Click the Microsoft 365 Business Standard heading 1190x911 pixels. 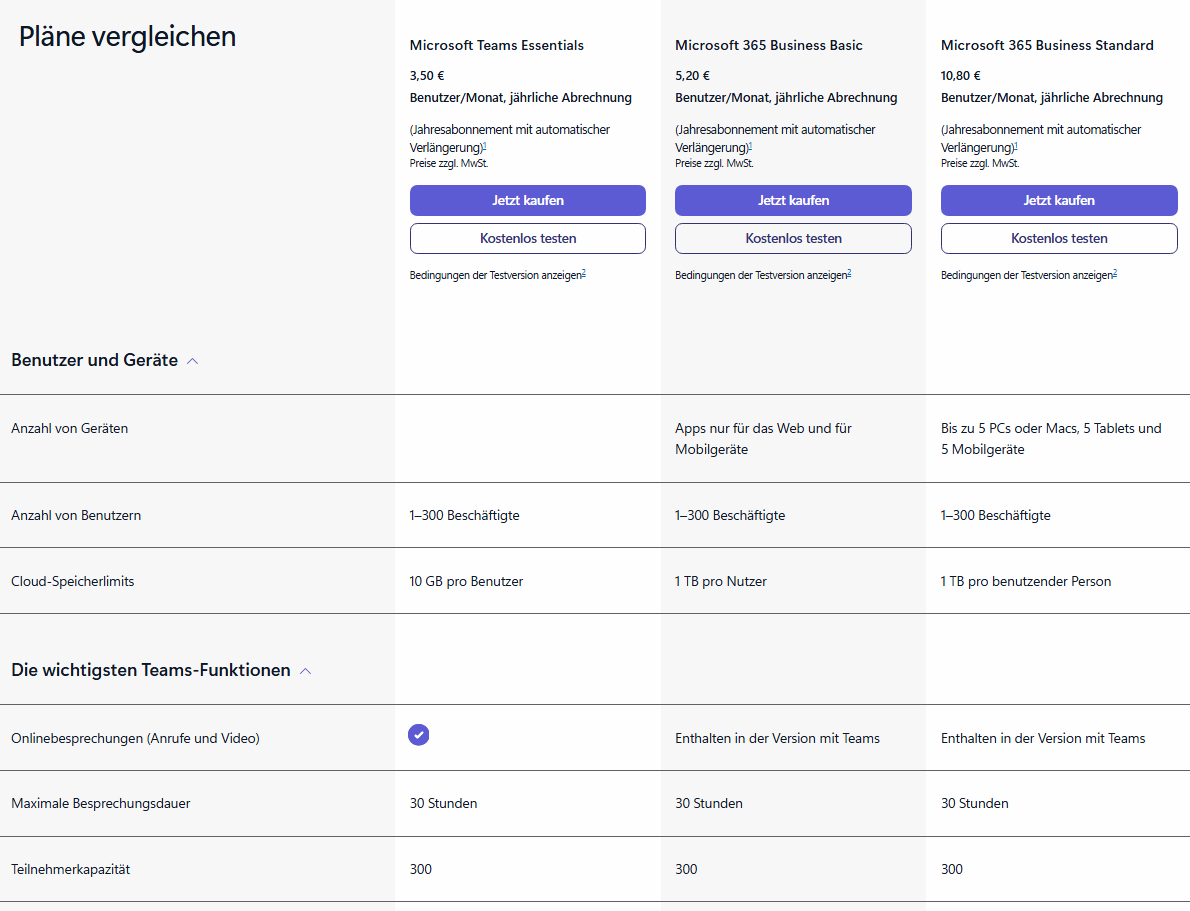pos(1047,45)
